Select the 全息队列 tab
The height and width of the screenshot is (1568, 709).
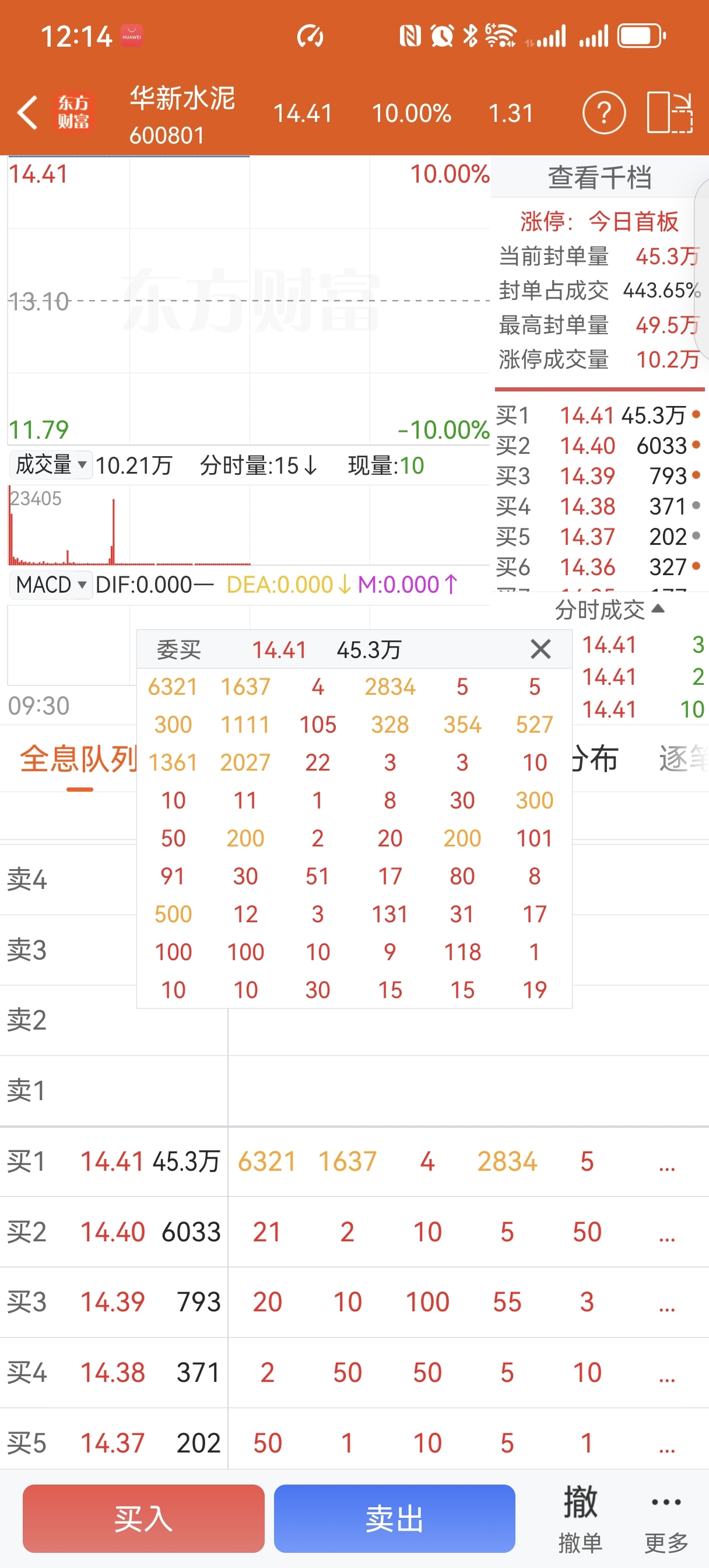coord(79,759)
